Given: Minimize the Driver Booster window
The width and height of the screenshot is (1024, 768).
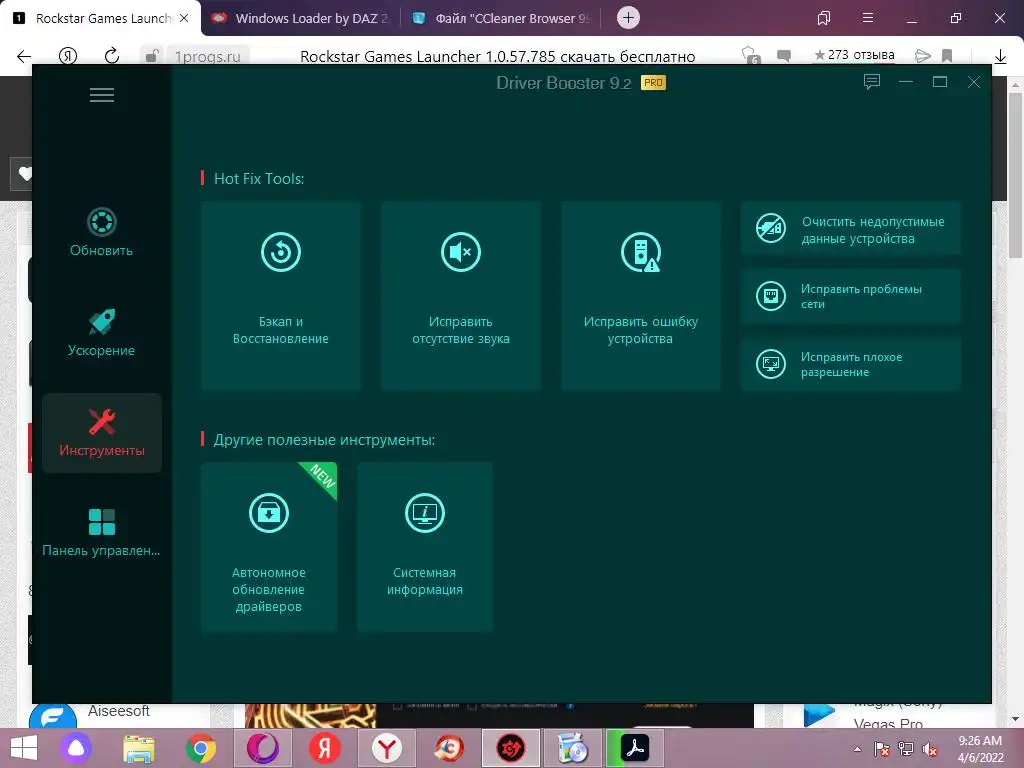Looking at the screenshot, I should click(906, 82).
